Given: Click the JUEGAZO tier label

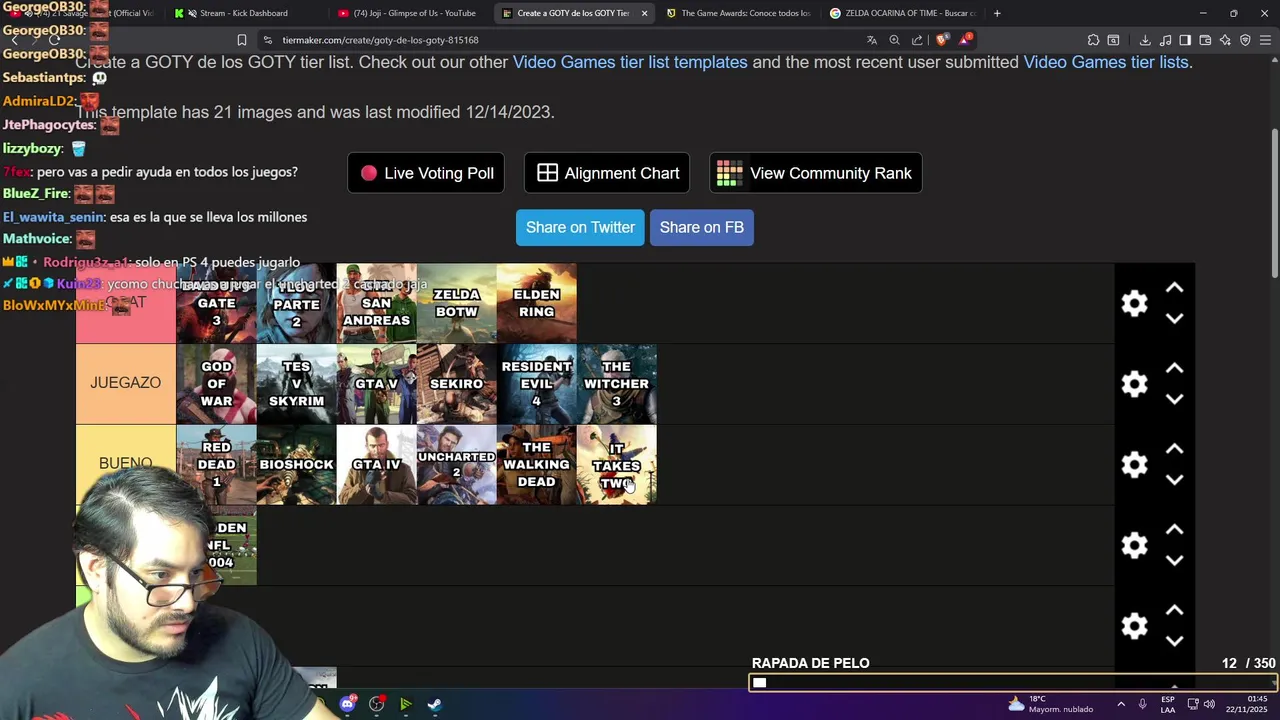Looking at the screenshot, I should (126, 383).
